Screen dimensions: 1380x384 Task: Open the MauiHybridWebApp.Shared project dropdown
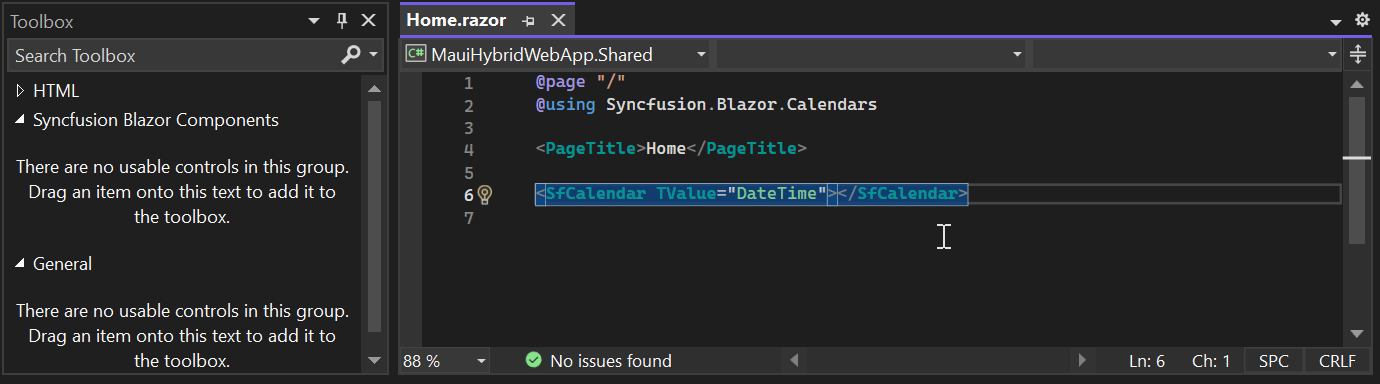tap(556, 54)
